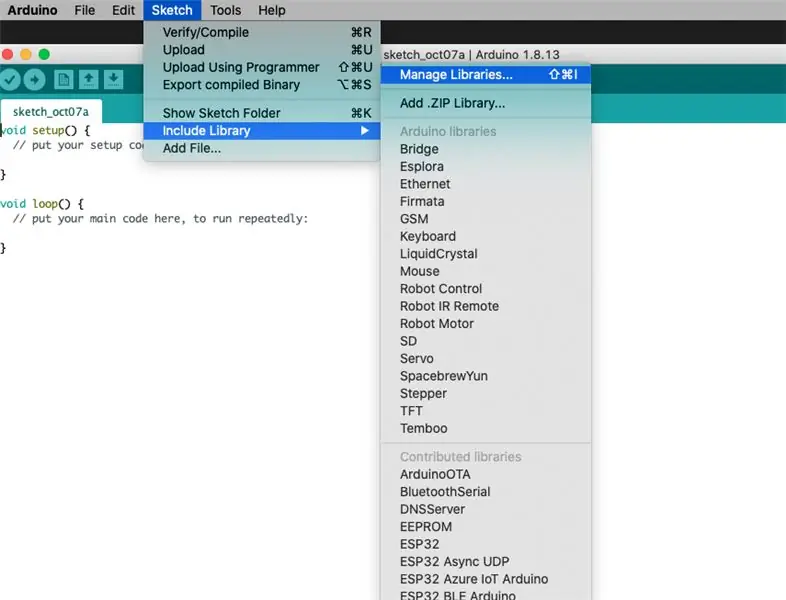Open Manage Libraries...

[x=486, y=75]
